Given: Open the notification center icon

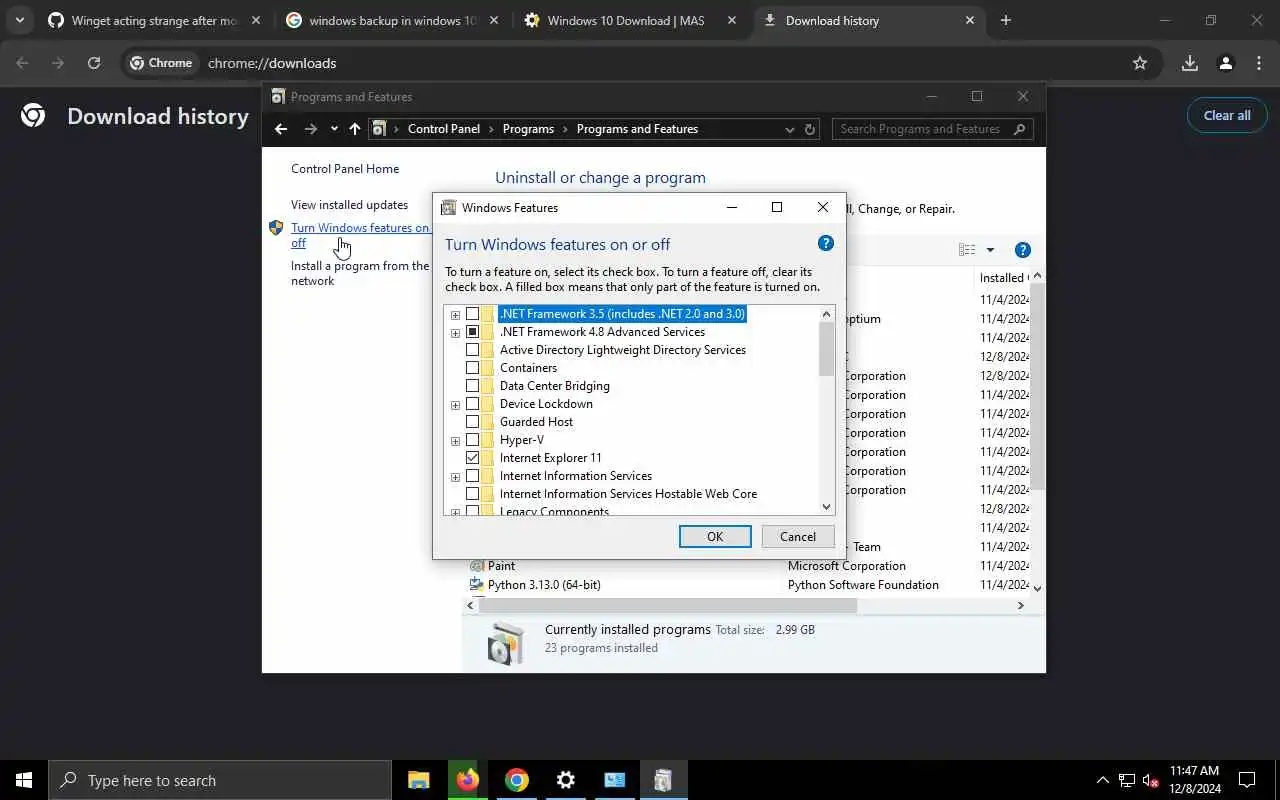Looking at the screenshot, I should click(x=1247, y=780).
